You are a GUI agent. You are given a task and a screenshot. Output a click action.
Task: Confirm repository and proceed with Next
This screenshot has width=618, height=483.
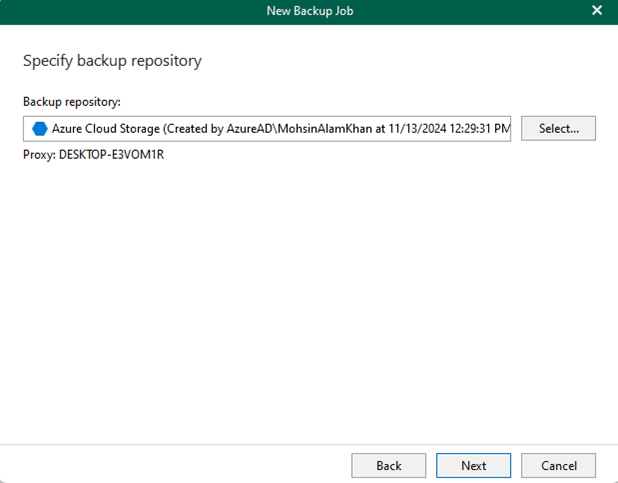point(473,466)
